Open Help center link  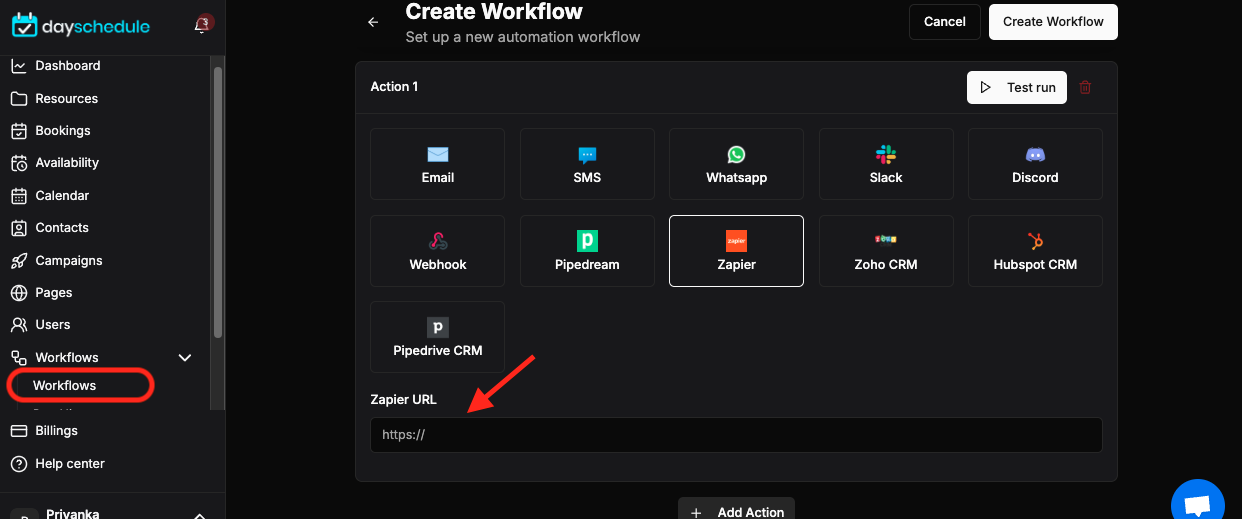pyautogui.click(x=70, y=464)
